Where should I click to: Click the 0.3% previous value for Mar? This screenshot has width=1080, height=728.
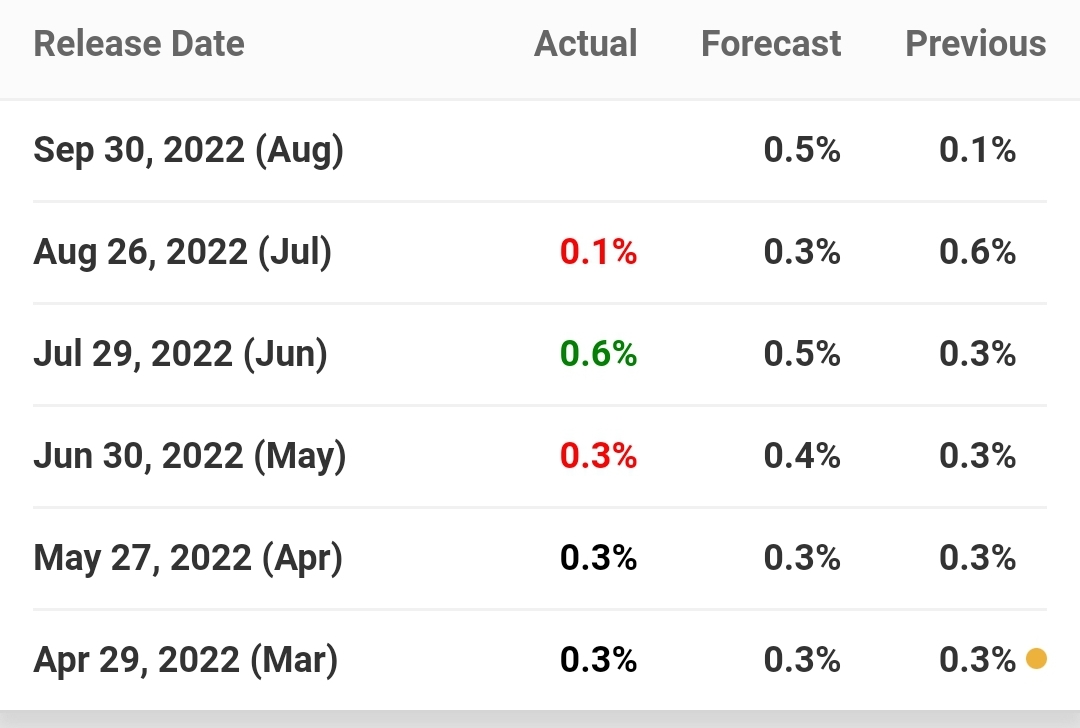click(x=977, y=660)
